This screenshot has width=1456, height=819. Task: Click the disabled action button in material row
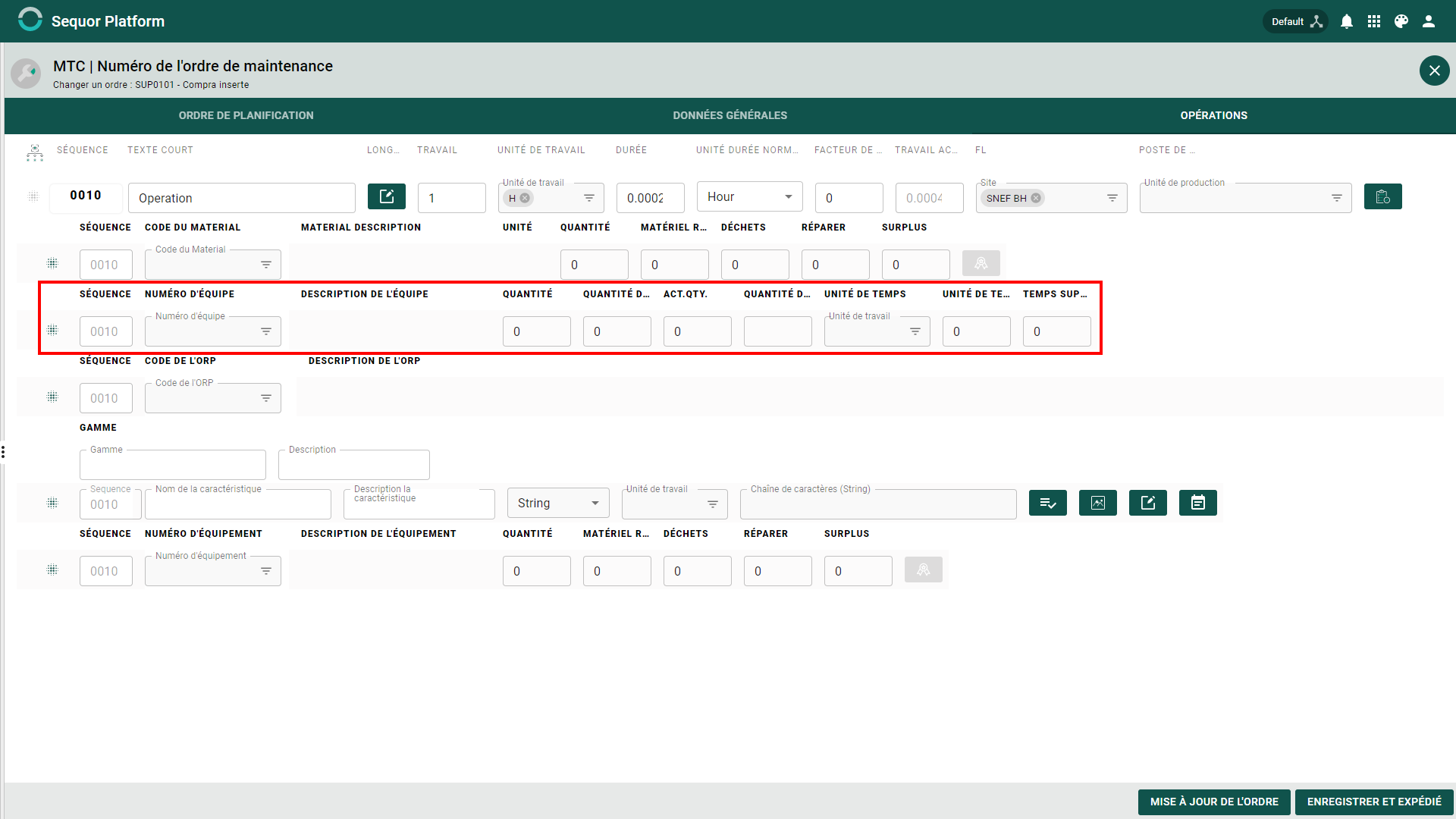pos(981,263)
